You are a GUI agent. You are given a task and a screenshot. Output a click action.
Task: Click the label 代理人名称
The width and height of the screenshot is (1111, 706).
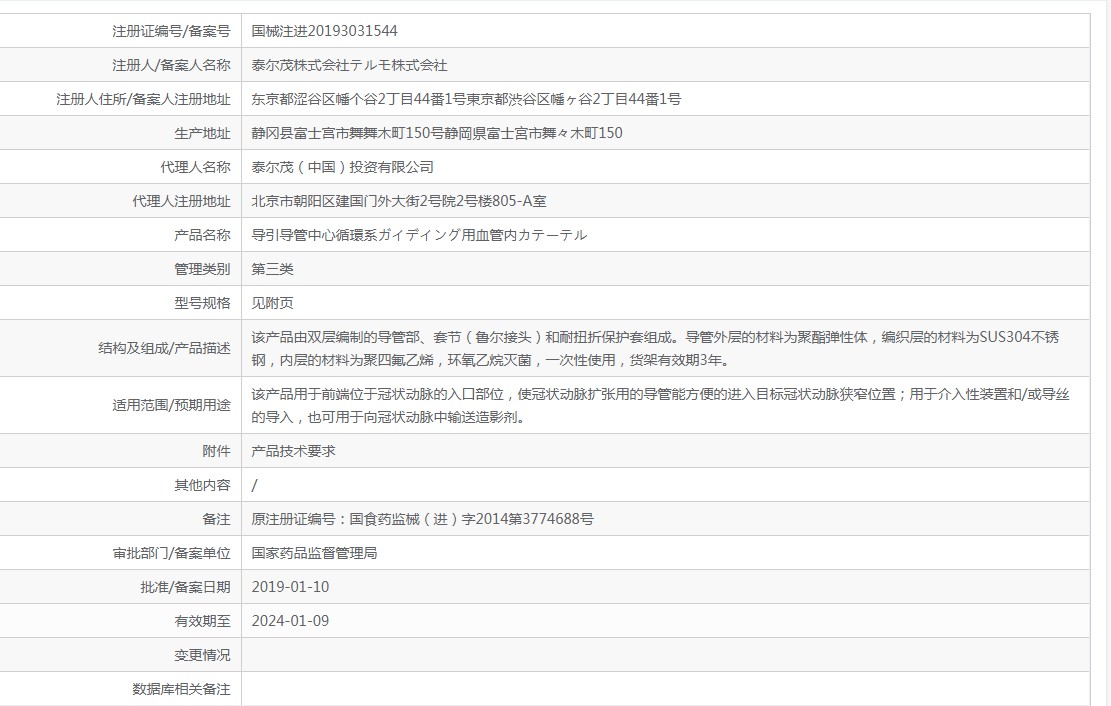click(x=196, y=167)
